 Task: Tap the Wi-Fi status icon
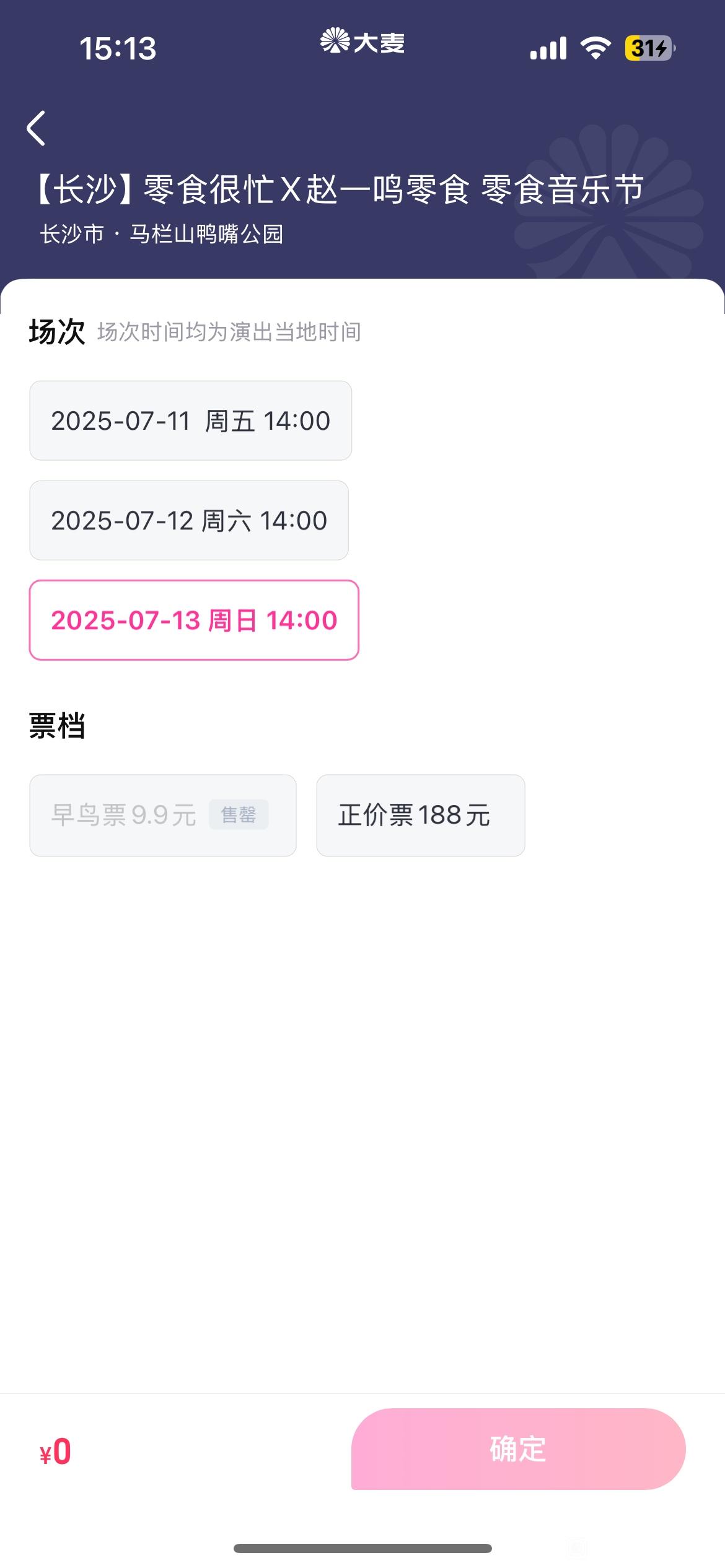coord(595,48)
